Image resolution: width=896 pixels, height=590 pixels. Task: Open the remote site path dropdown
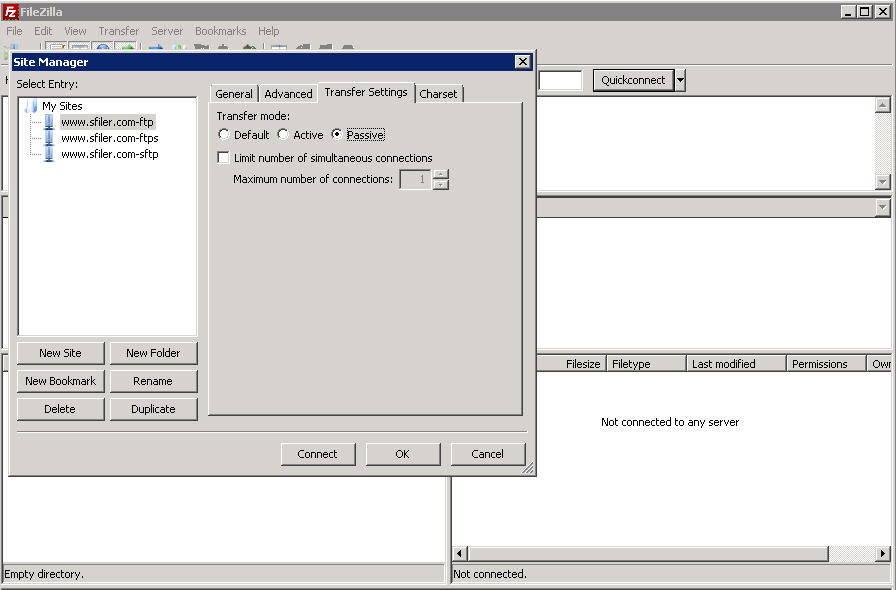pyautogui.click(x=883, y=207)
